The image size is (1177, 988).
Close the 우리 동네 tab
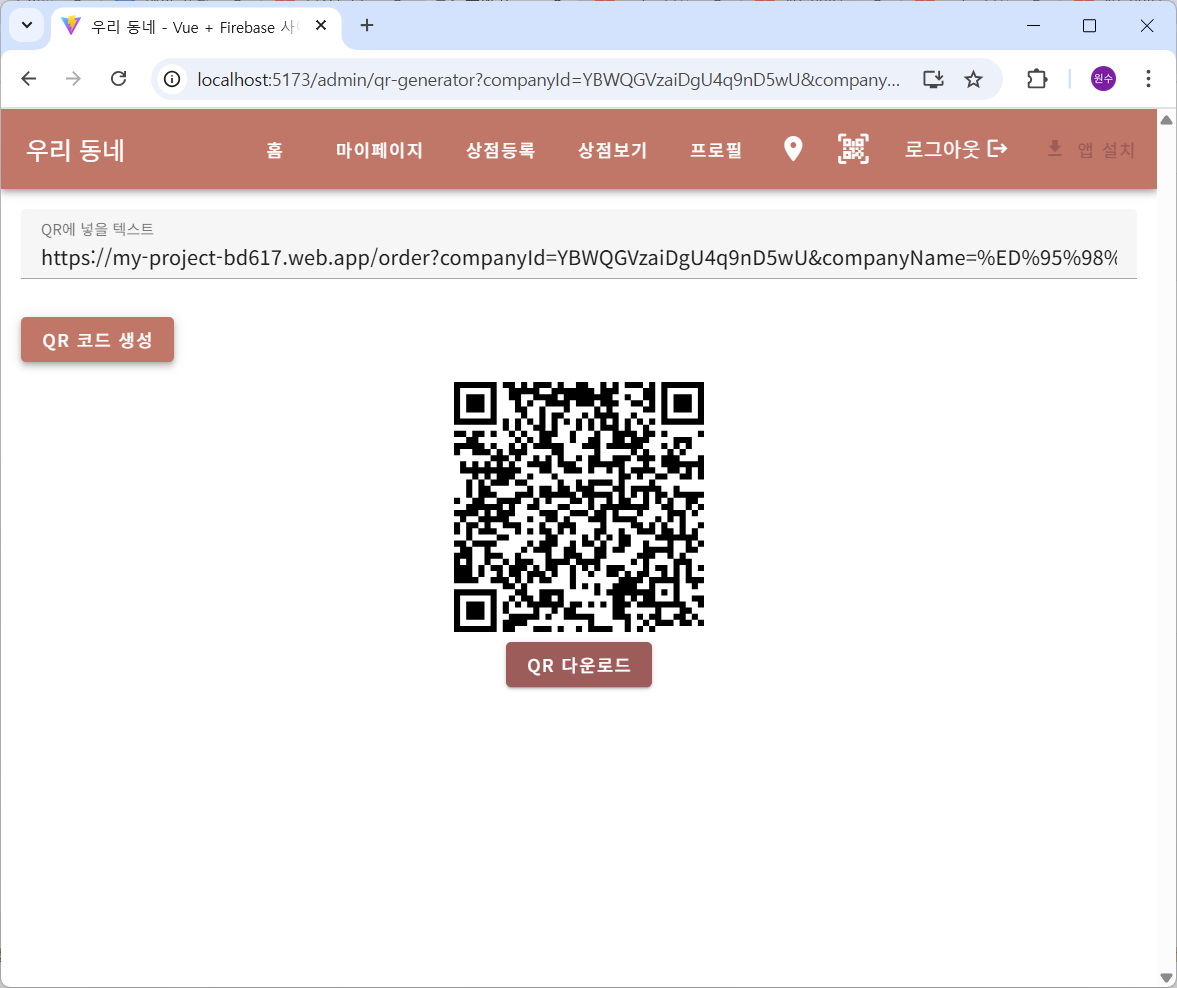click(321, 26)
